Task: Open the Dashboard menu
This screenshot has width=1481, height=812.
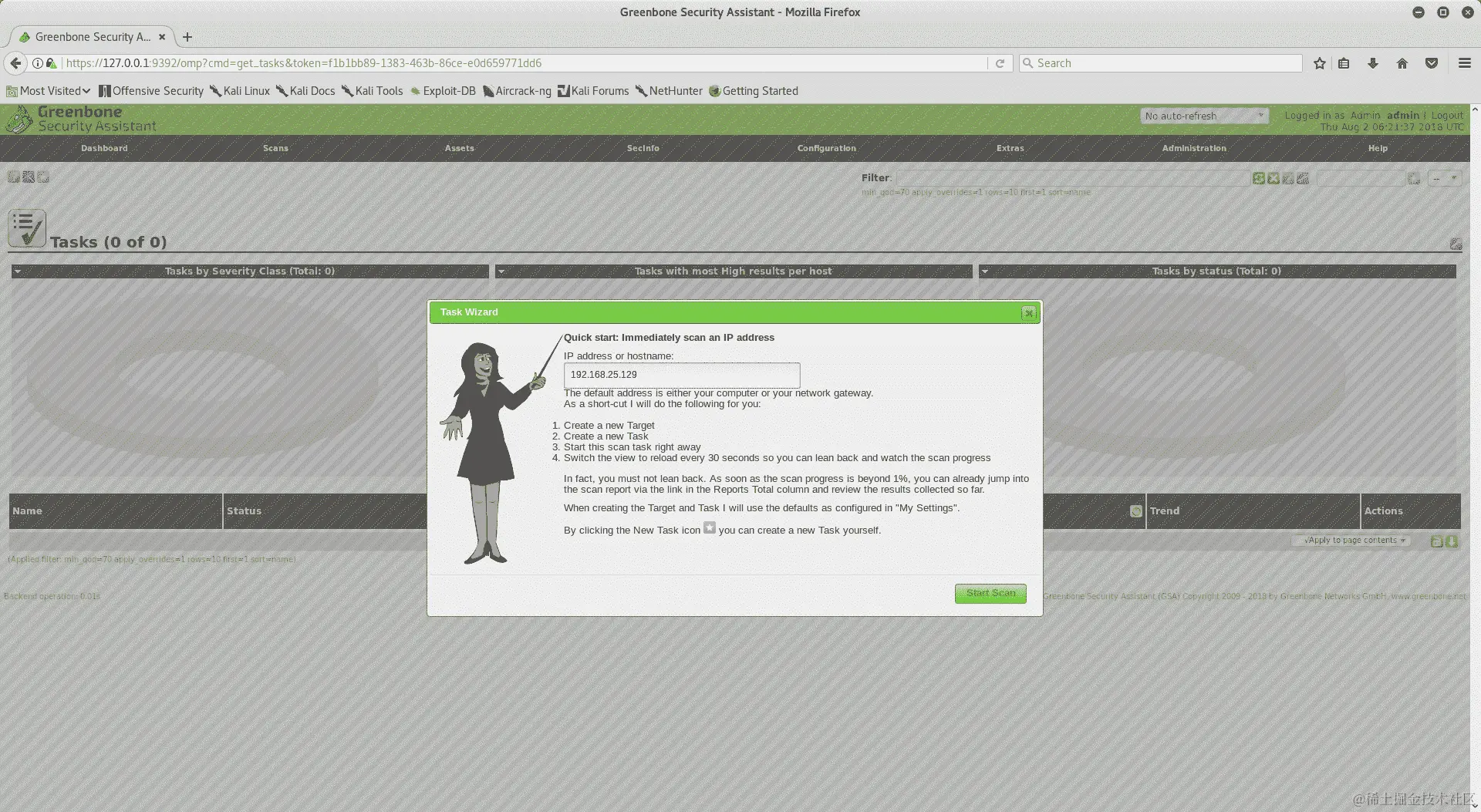Action: tap(104, 148)
